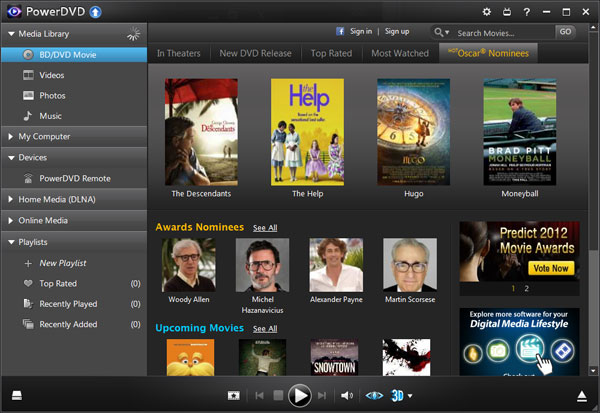Expand the Online Media section
600x413 pixels.
tap(11, 220)
